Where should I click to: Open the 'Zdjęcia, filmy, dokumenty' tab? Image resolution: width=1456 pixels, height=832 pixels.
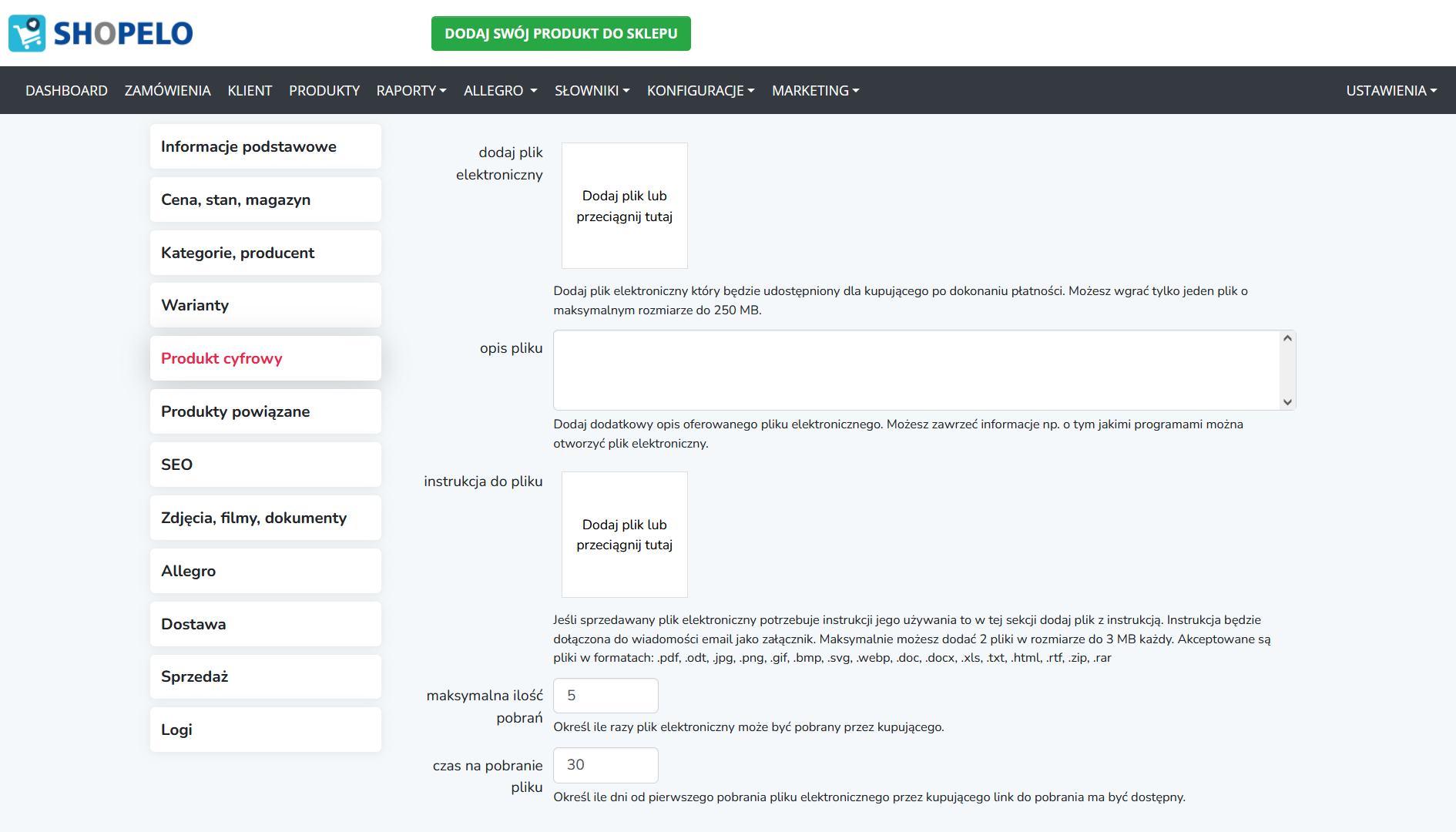(x=266, y=518)
